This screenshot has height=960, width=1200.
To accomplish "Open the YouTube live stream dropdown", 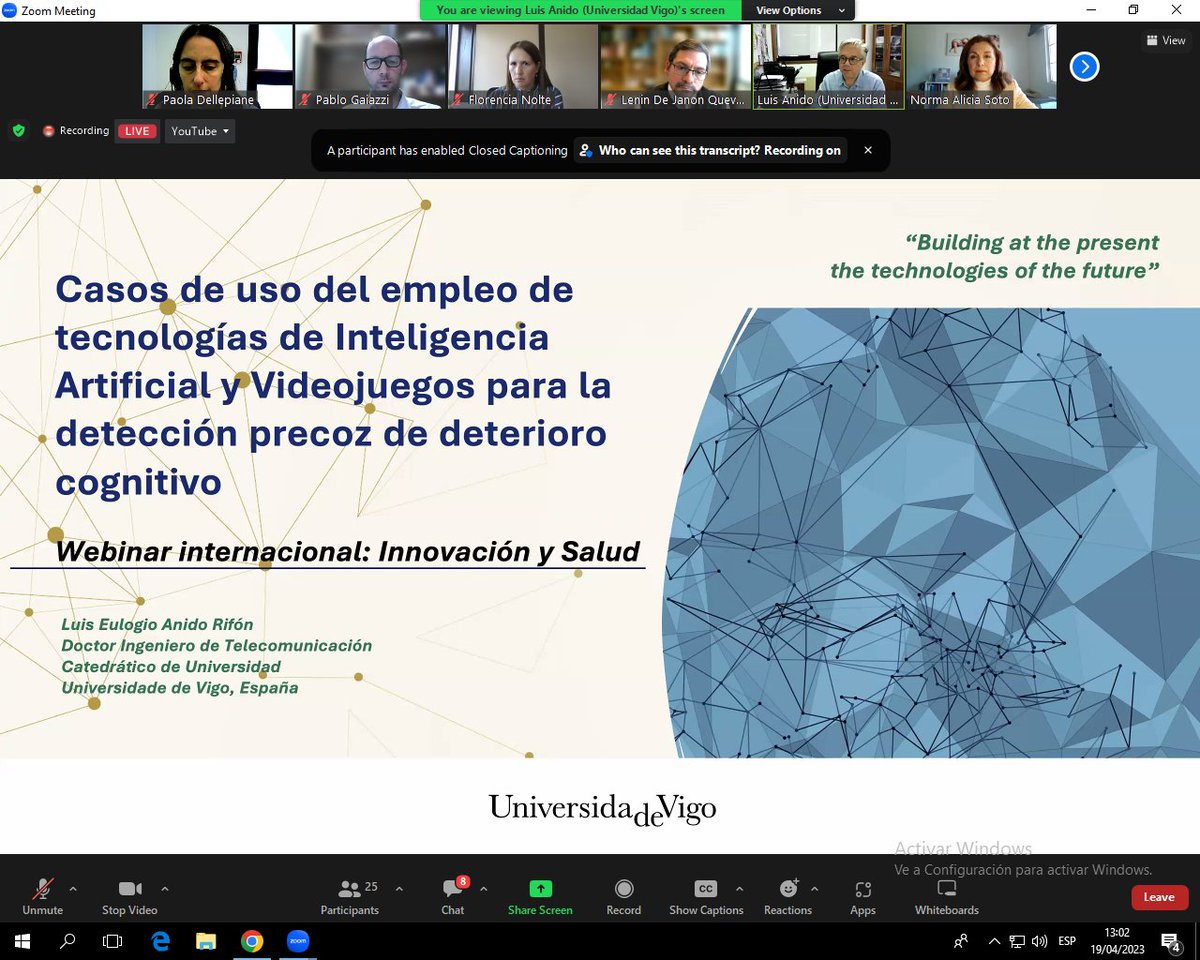I will pos(200,131).
